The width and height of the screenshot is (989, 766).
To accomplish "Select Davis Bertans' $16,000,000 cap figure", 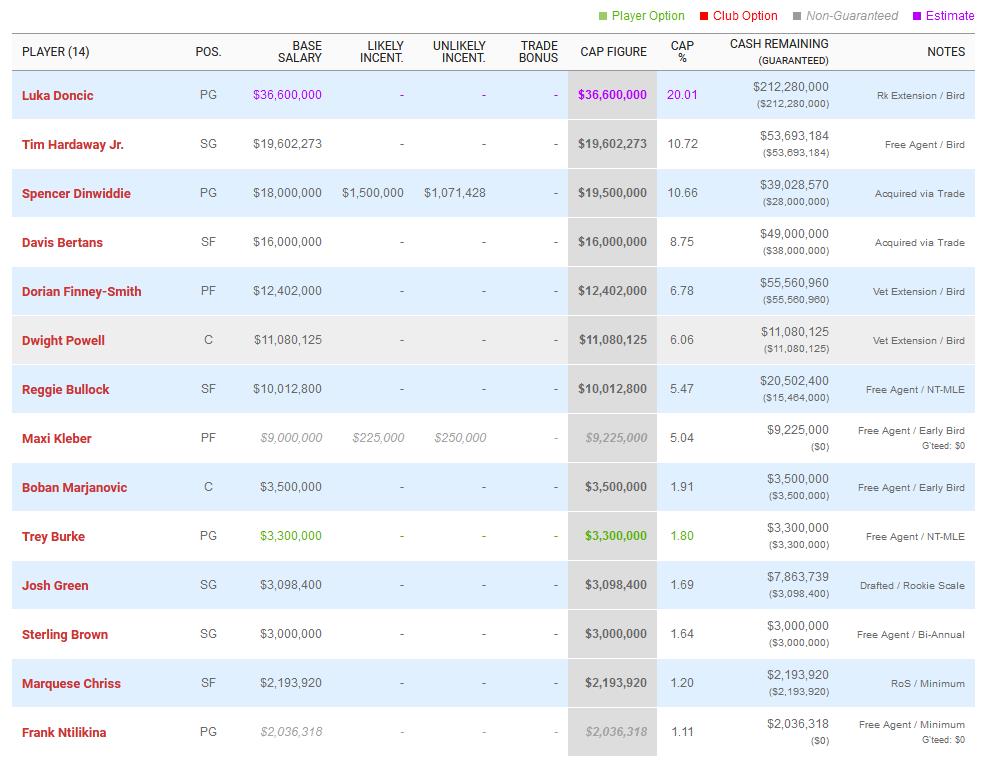I will click(x=612, y=242).
